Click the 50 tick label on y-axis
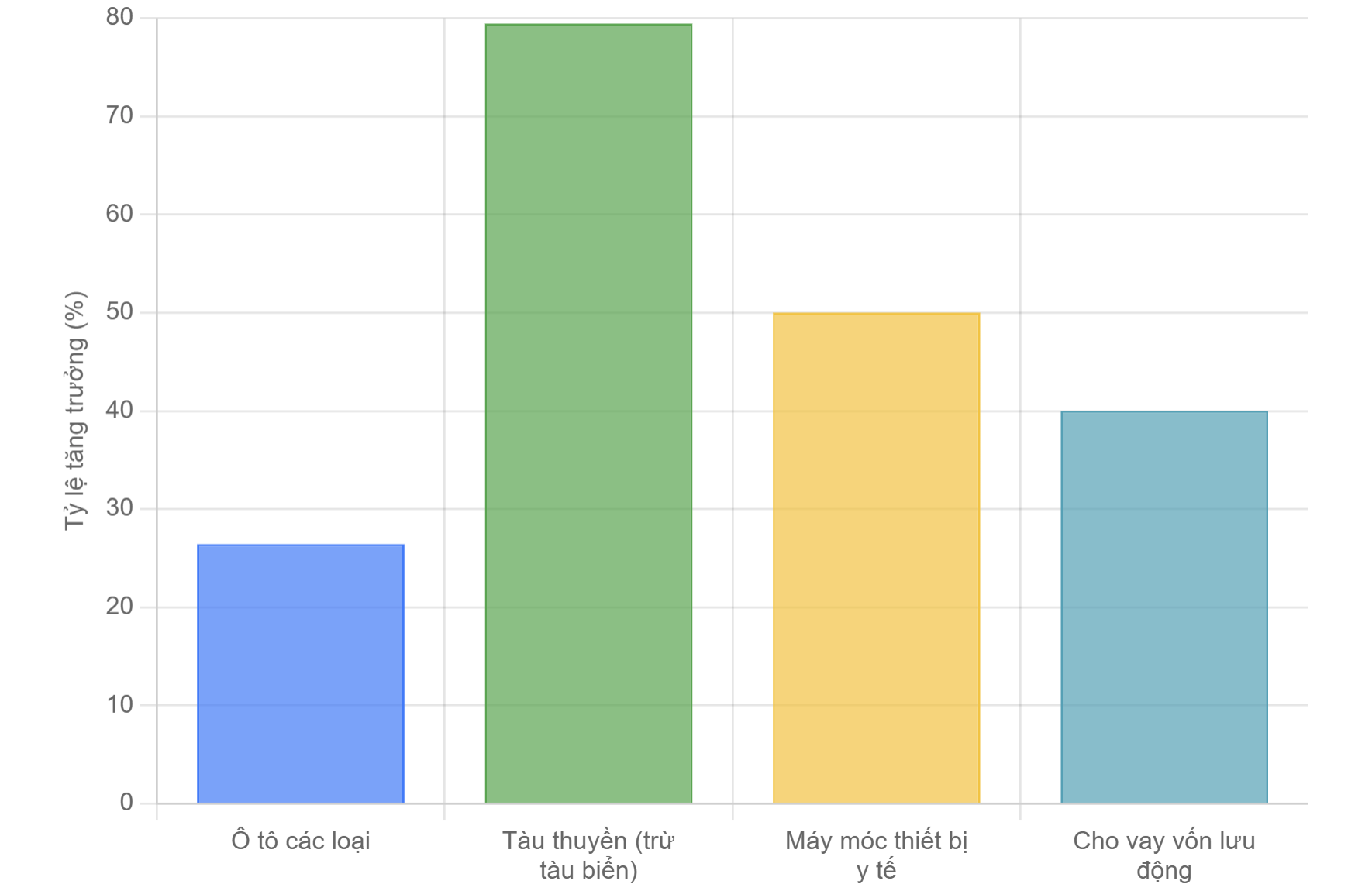This screenshot has height=891, width=1372. pyautogui.click(x=119, y=311)
